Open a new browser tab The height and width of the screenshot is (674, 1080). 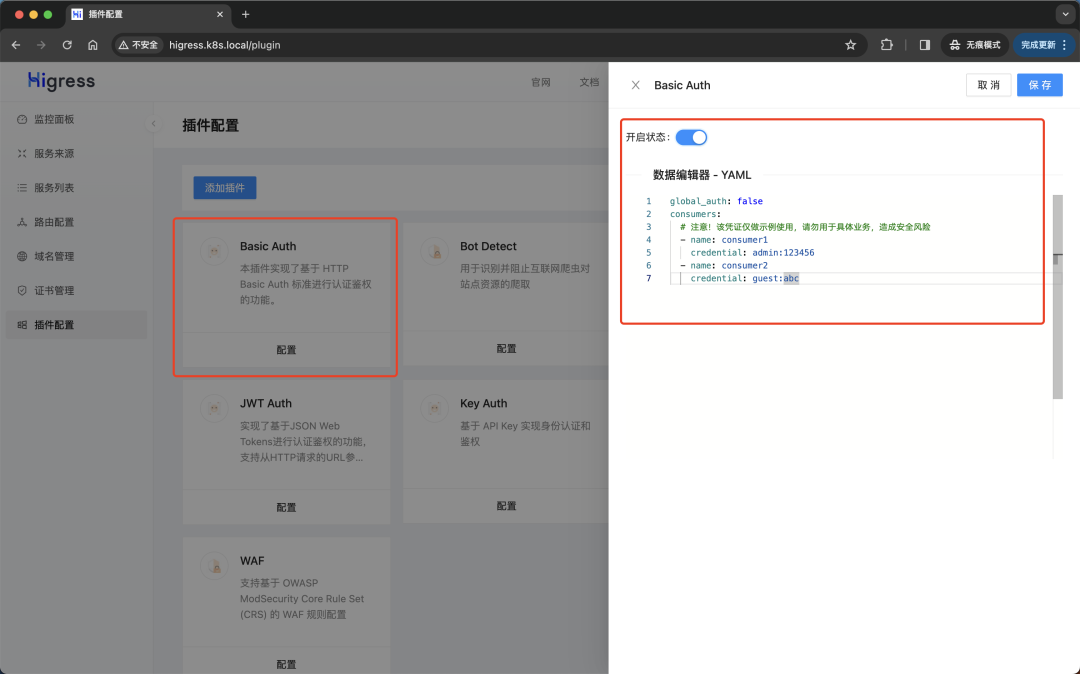(x=245, y=14)
